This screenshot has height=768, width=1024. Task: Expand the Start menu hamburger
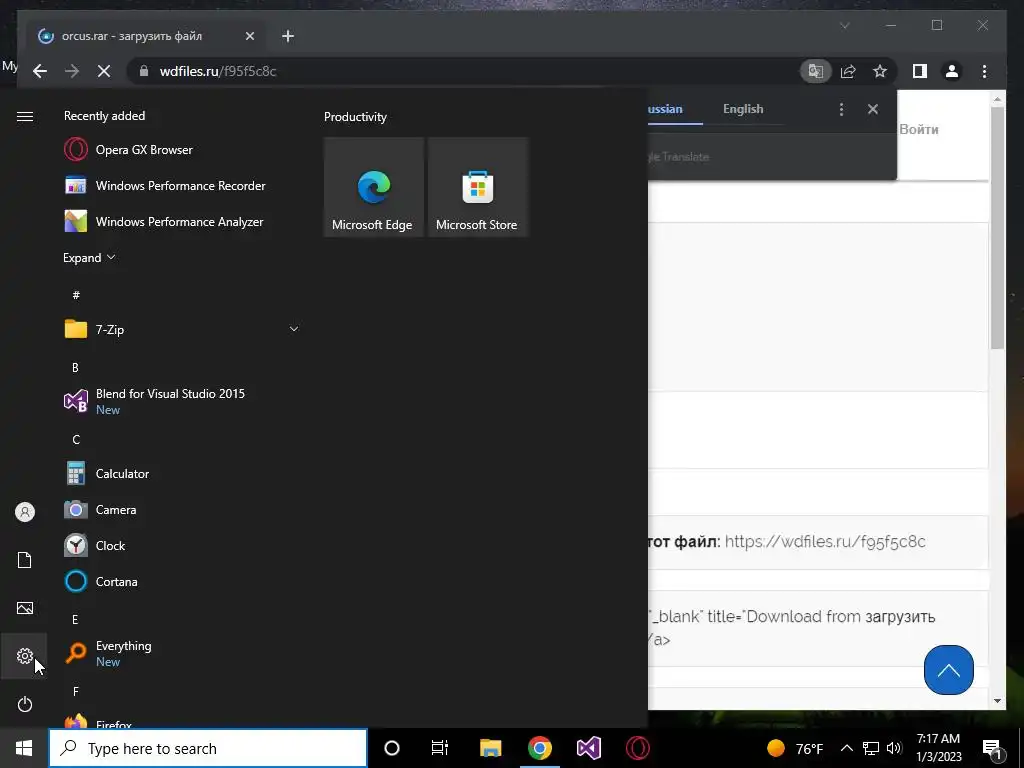point(25,116)
